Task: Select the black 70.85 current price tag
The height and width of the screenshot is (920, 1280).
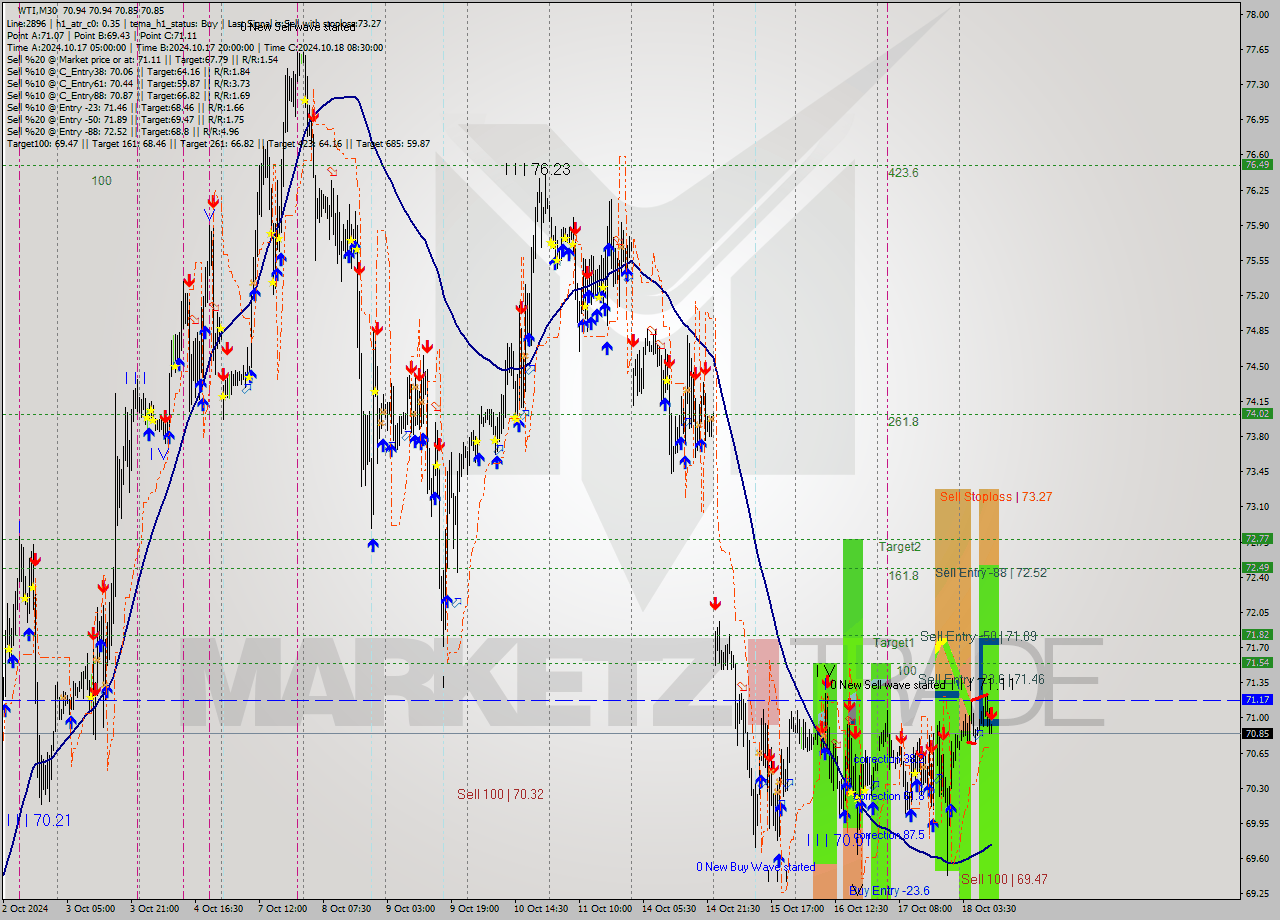Action: click(x=1257, y=733)
